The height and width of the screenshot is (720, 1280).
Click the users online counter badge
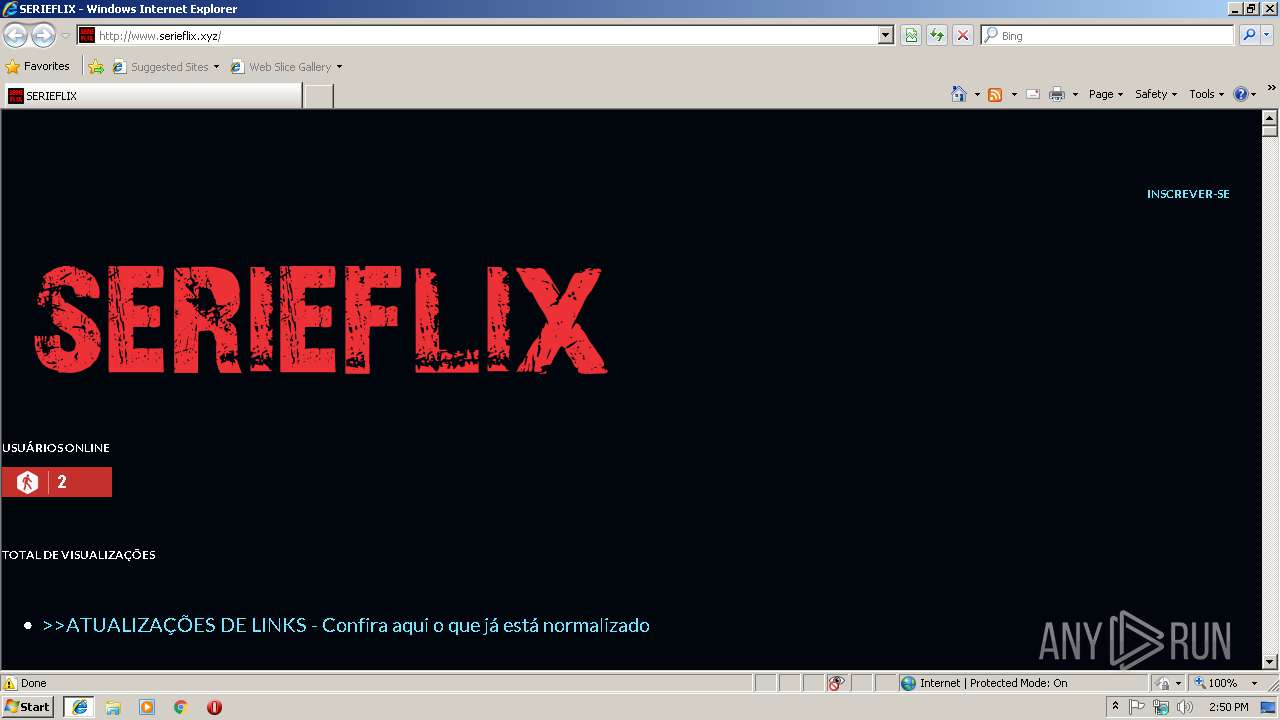(x=57, y=482)
